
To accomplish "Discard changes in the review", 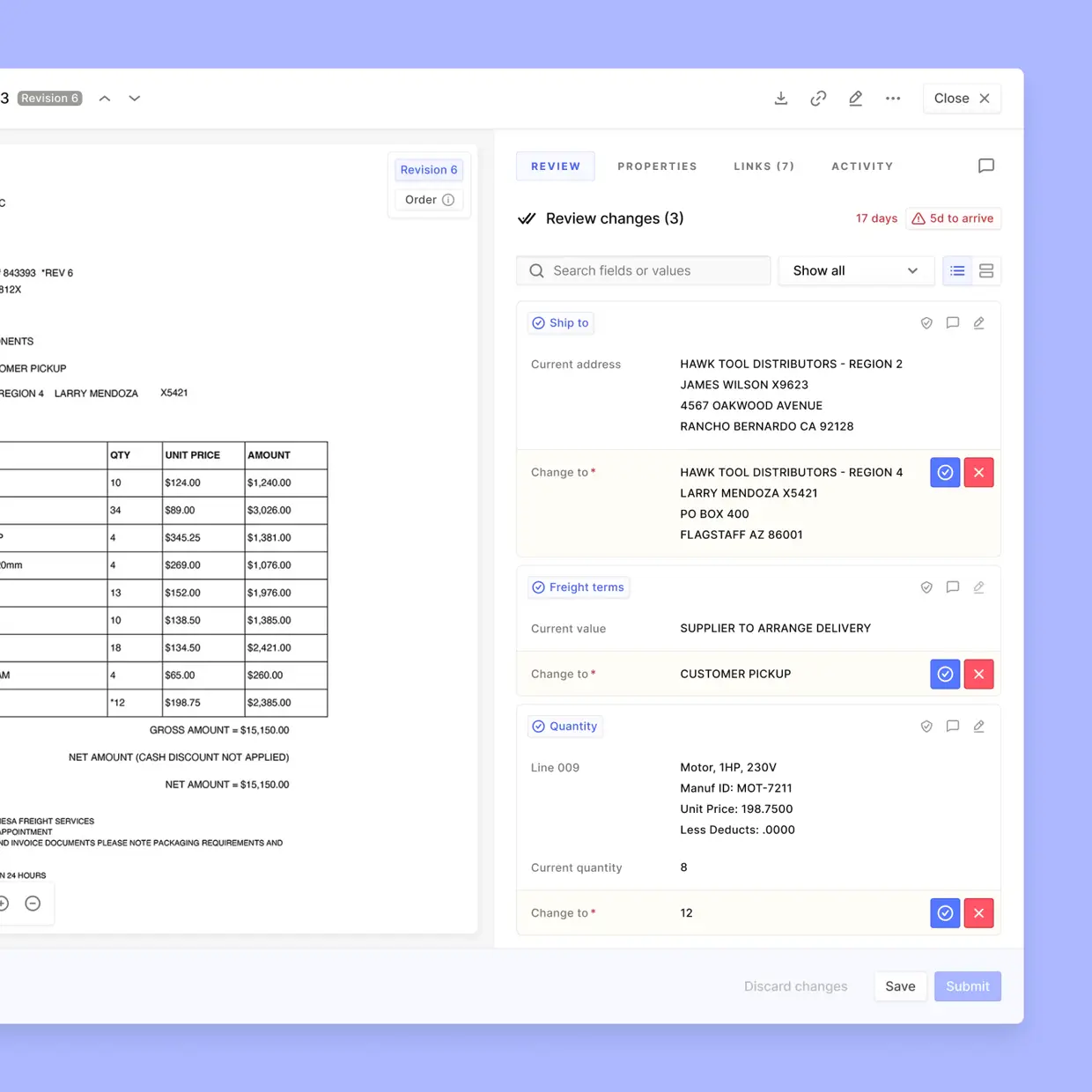I will tap(795, 986).
